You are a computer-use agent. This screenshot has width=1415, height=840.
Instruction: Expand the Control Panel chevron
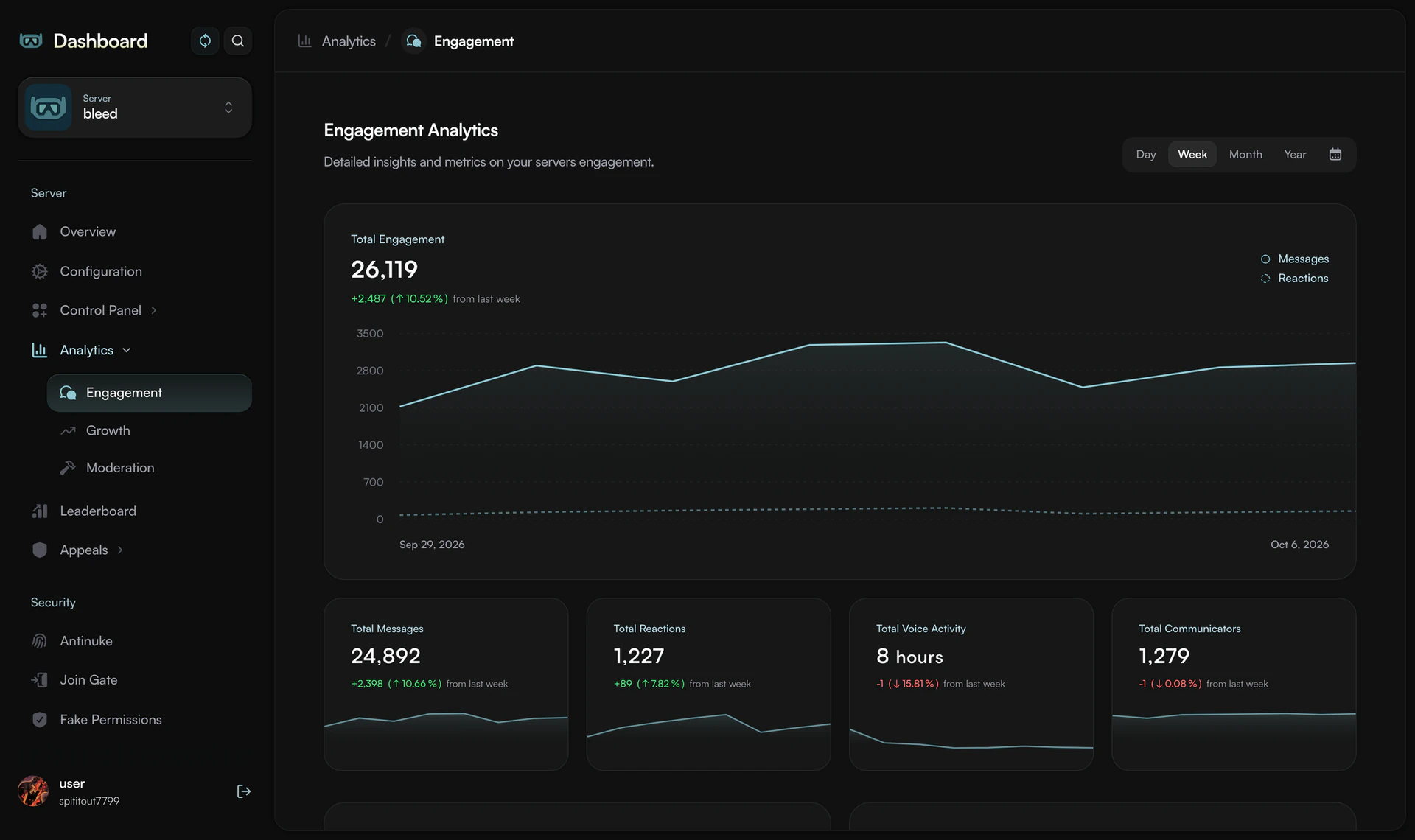[154, 310]
